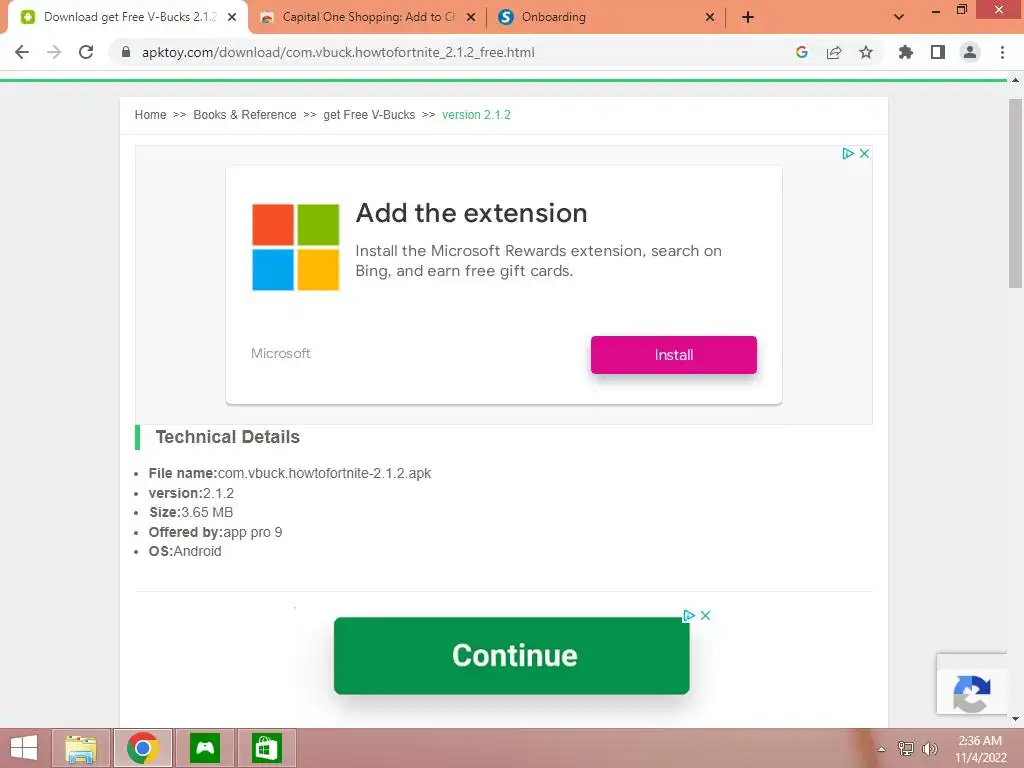Image resolution: width=1024 pixels, height=768 pixels.
Task: Close the V-Bucks download tab
Action: point(232,17)
